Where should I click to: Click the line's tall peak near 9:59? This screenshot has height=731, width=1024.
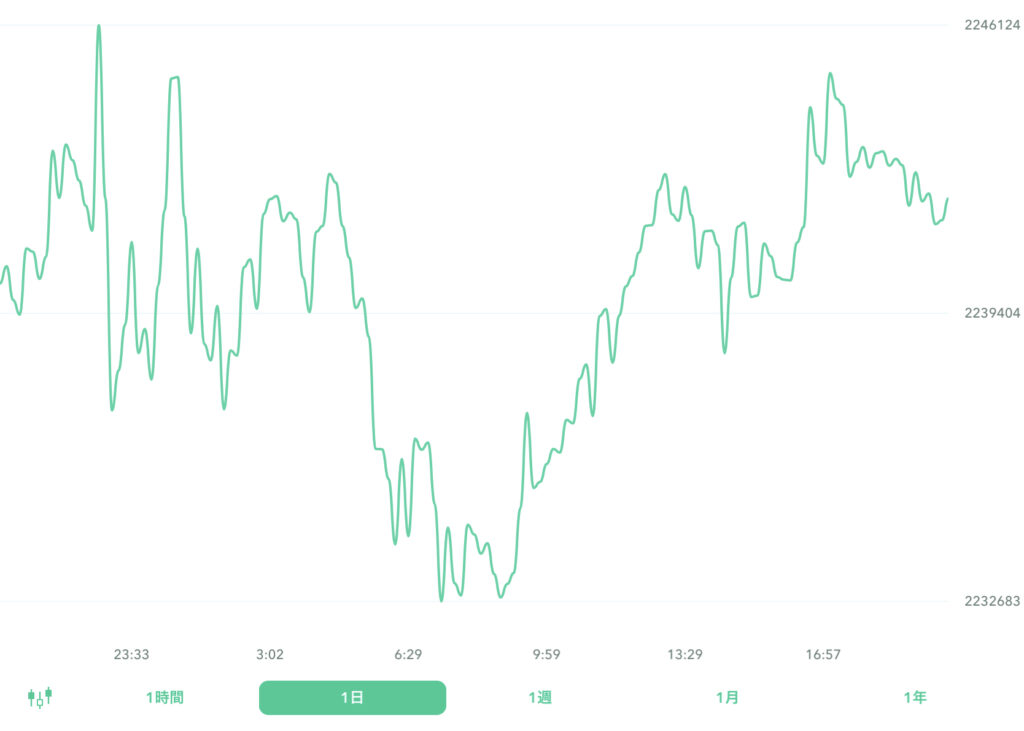click(x=527, y=413)
